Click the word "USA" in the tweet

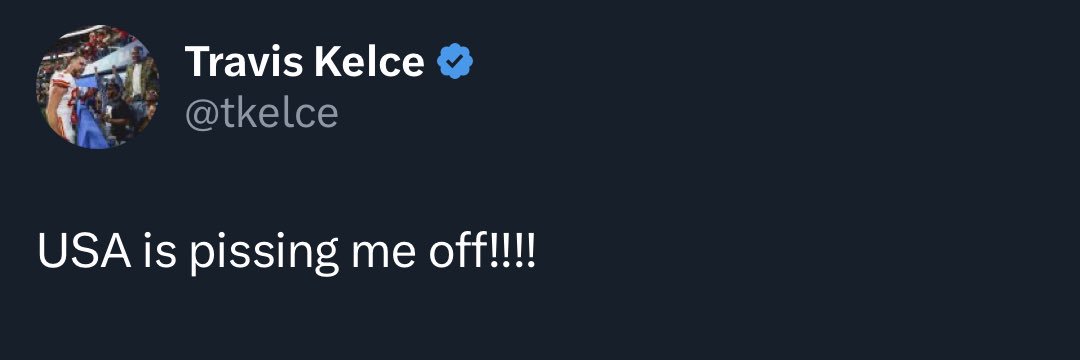pos(84,251)
